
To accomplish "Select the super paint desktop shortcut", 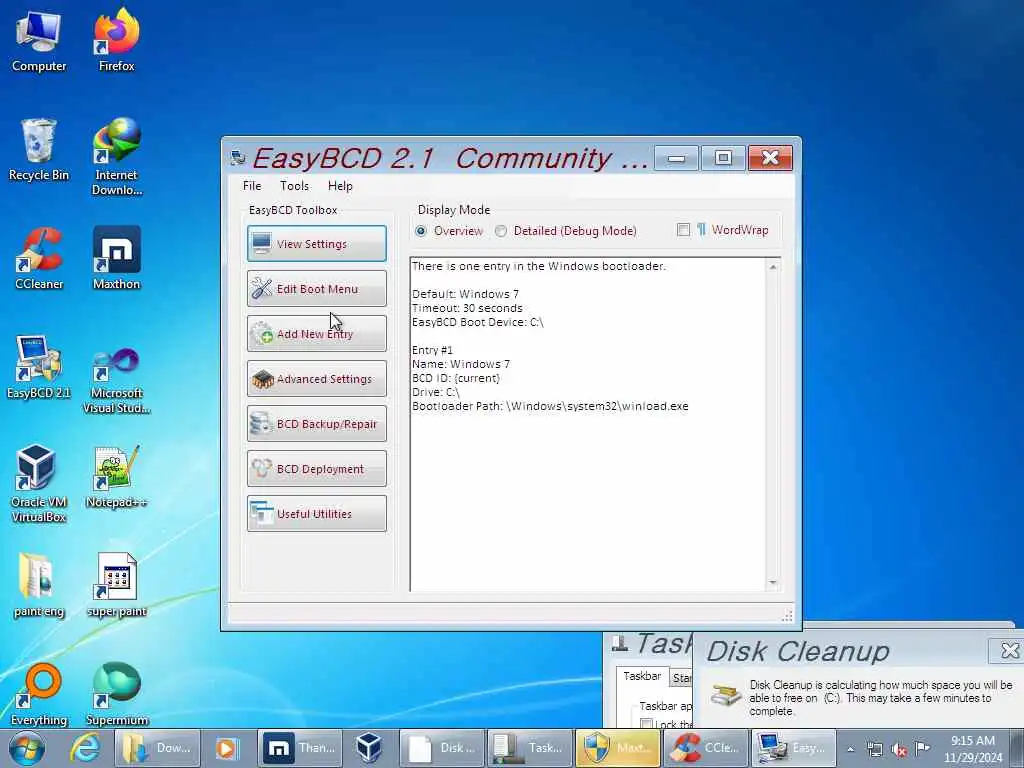I will (x=116, y=586).
